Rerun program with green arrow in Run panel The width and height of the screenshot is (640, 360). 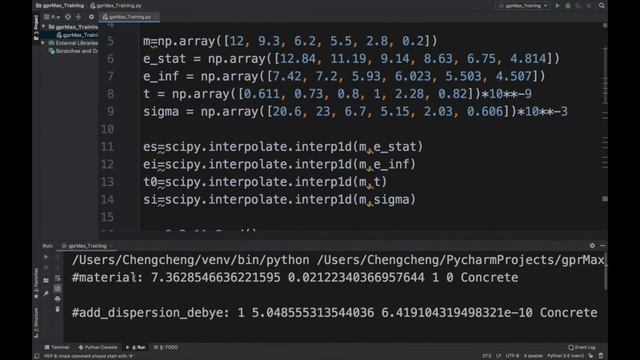click(46, 257)
